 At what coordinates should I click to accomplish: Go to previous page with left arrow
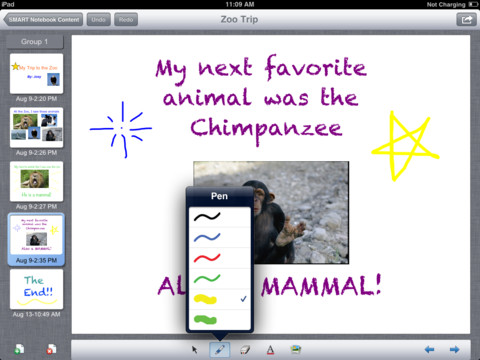429,349
